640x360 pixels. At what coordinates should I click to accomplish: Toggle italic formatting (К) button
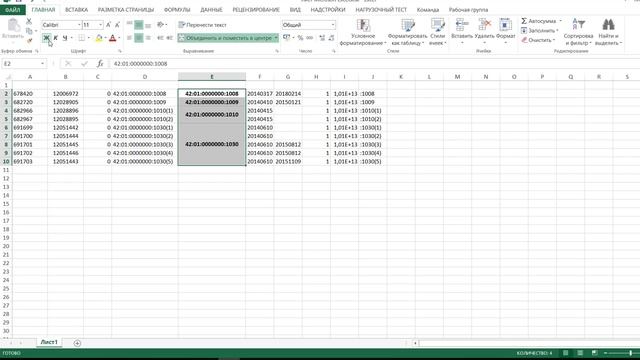(x=56, y=38)
